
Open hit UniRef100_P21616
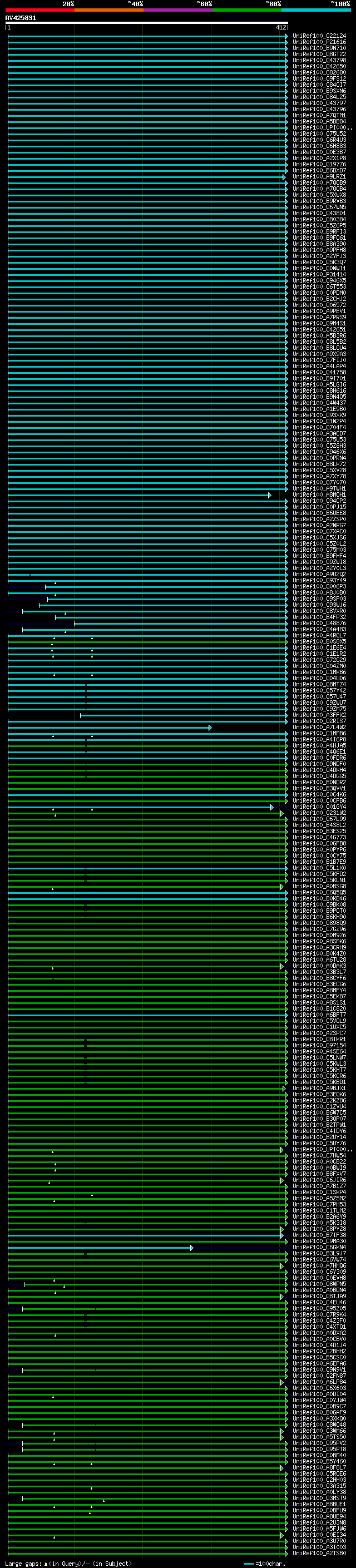tap(319, 42)
